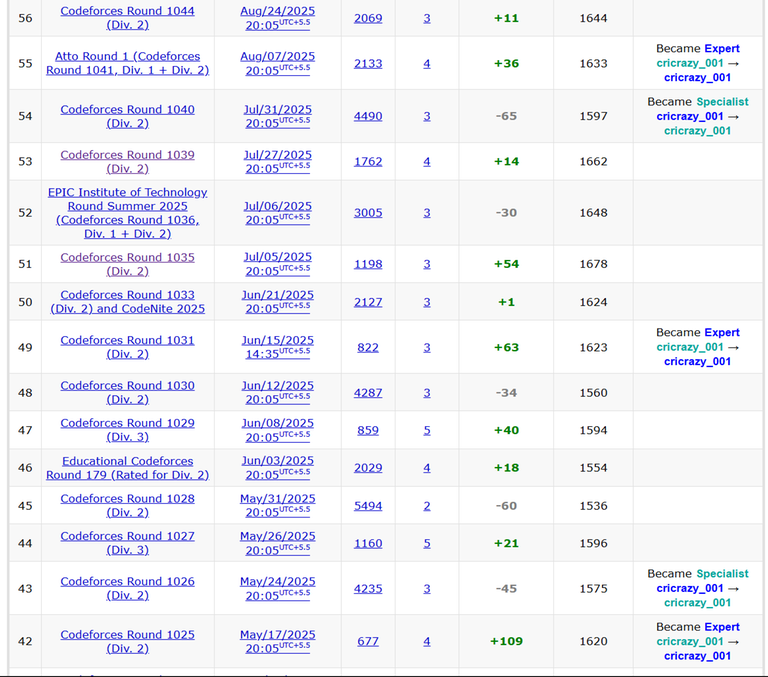Viewport: 768px width, 677px height.
Task: Open the Aug/24/2025 start time link
Action: click(x=277, y=18)
